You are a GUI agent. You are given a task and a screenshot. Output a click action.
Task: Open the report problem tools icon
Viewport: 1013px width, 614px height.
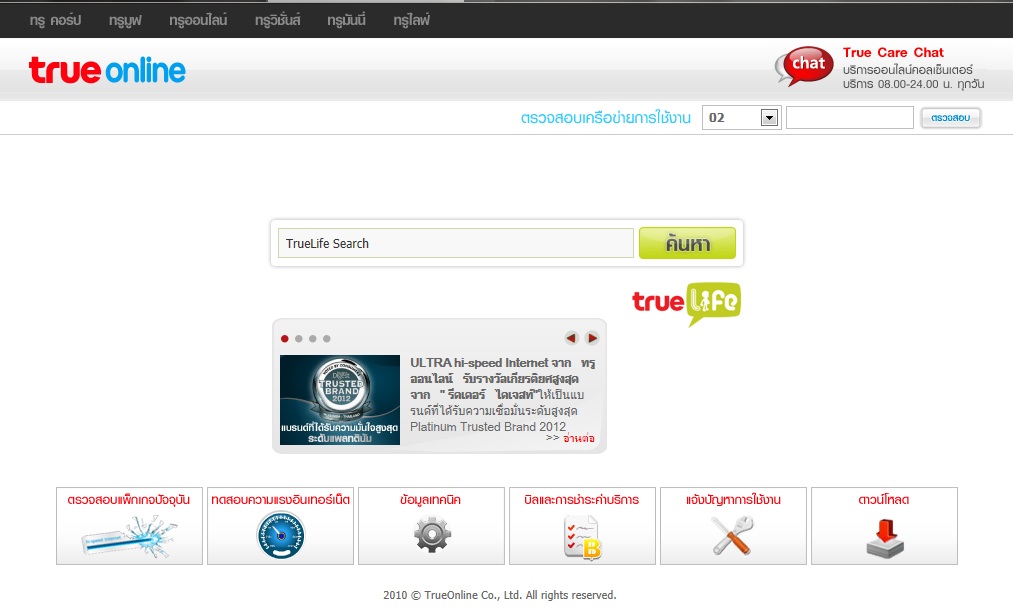733,535
